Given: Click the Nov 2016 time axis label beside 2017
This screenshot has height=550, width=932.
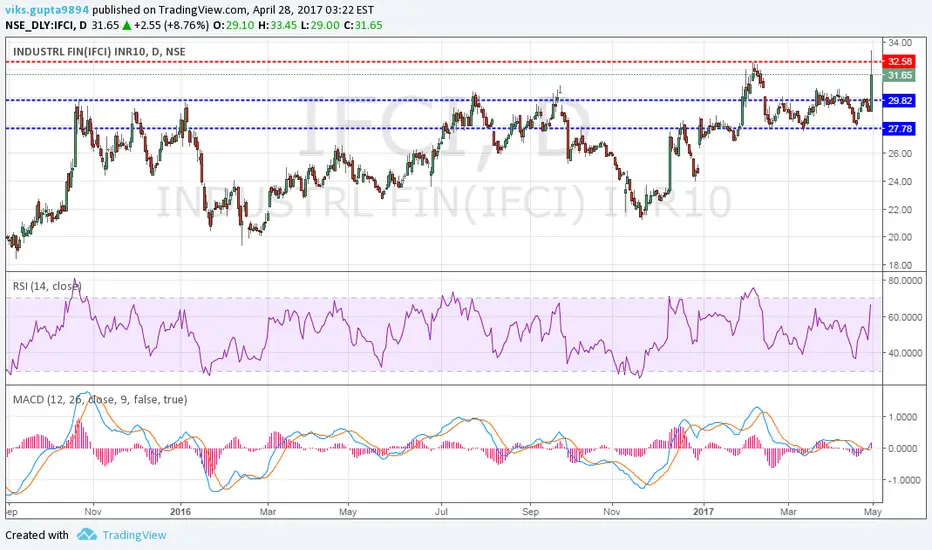Looking at the screenshot, I should [612, 511].
